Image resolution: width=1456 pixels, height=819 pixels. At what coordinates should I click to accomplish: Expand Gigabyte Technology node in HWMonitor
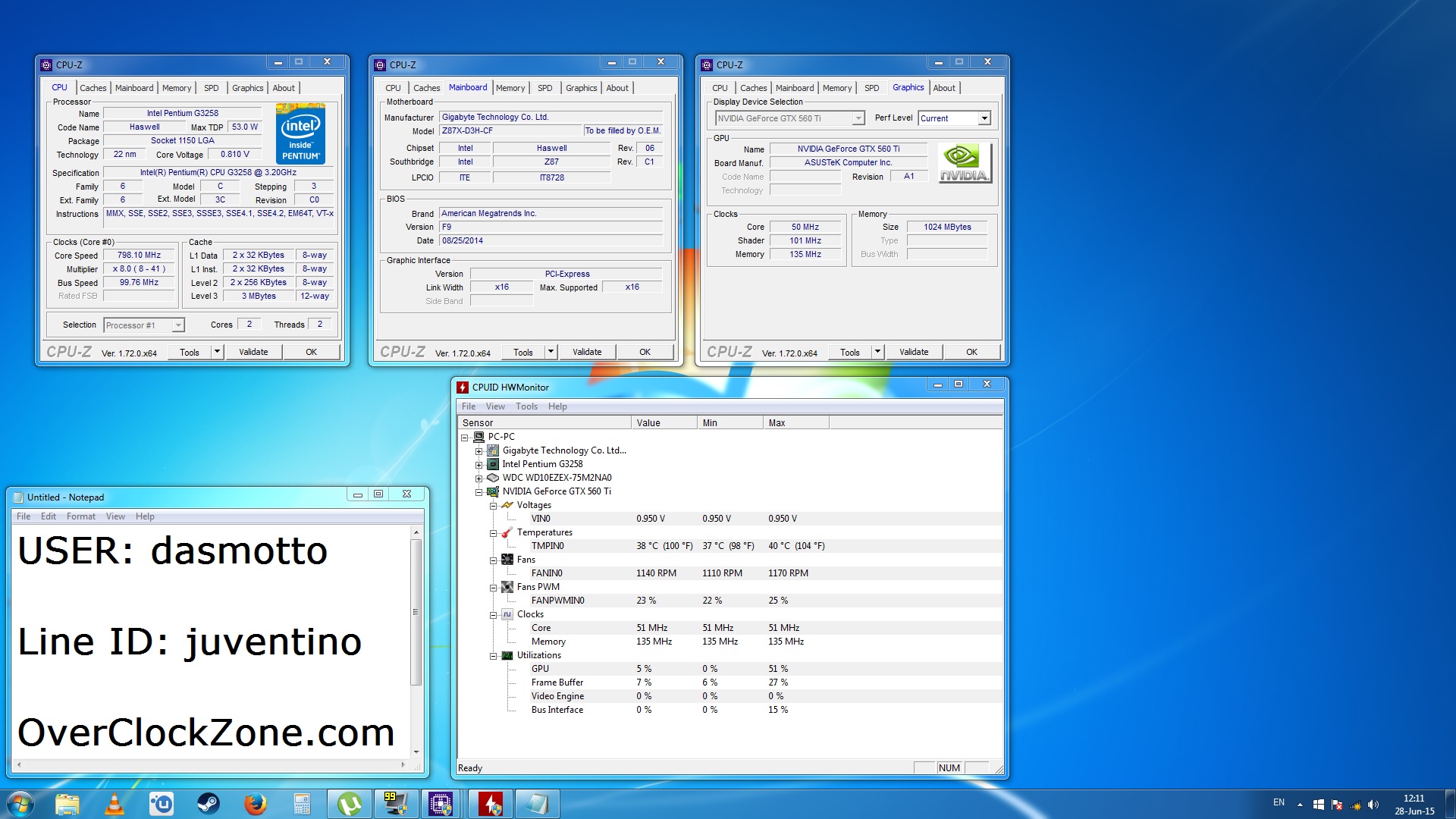[x=479, y=451]
